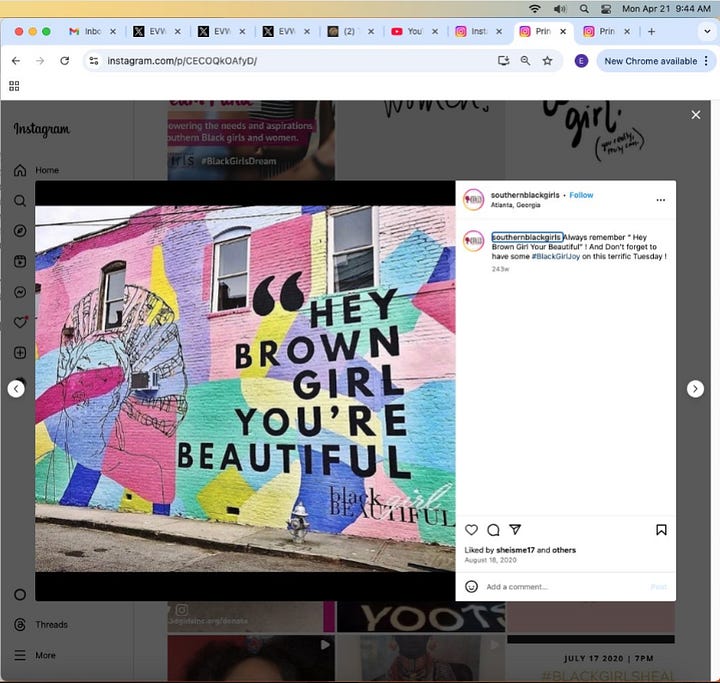720x683 pixels.
Task: Go back in Chrome browser
Action: [16, 61]
